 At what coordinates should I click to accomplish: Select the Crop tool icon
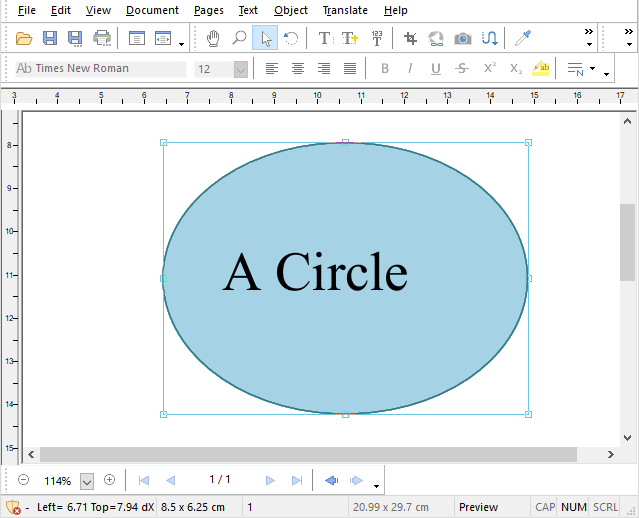click(x=410, y=39)
